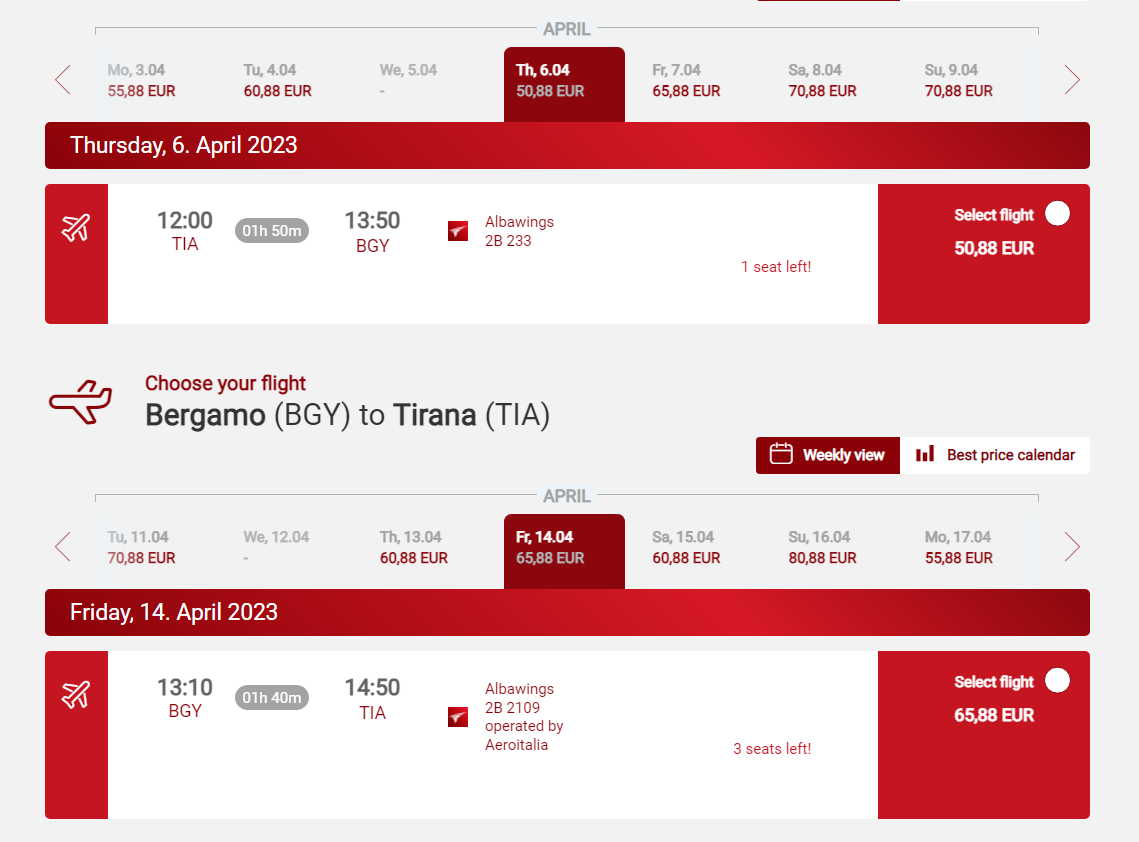This screenshot has width=1139, height=842.
Task: Select the 50,88 EUR flight radio button
Action: click(1057, 214)
